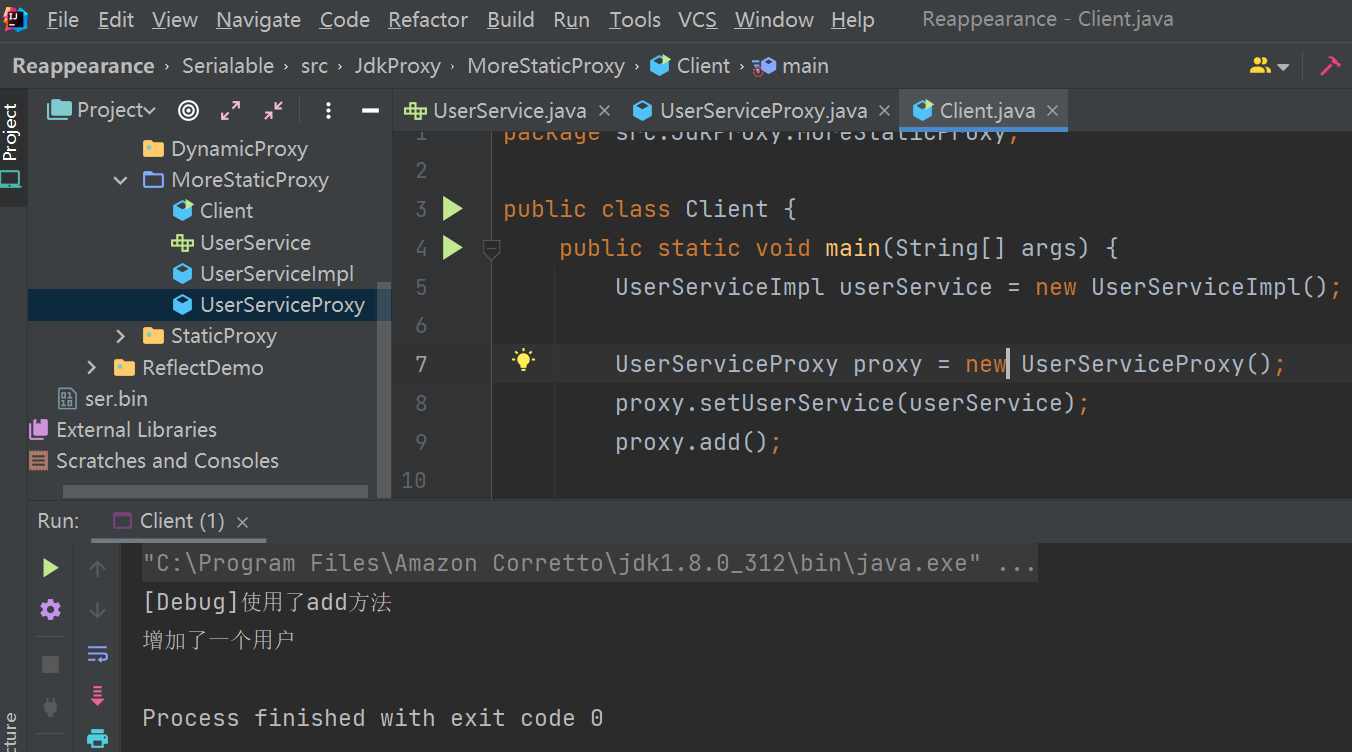
Task: Toggle code folding for main method
Action: coord(491,248)
